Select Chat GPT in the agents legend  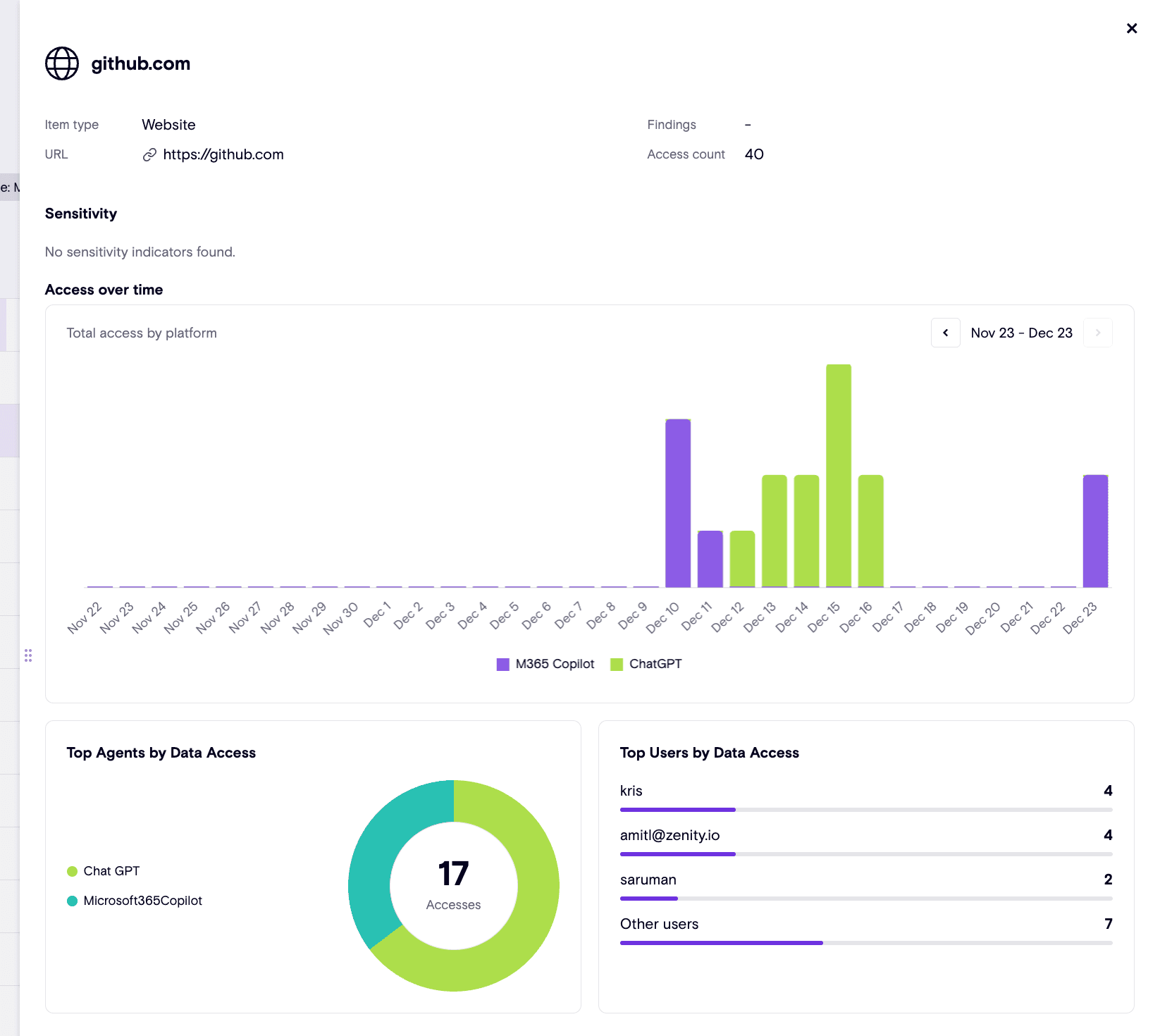tap(104, 871)
